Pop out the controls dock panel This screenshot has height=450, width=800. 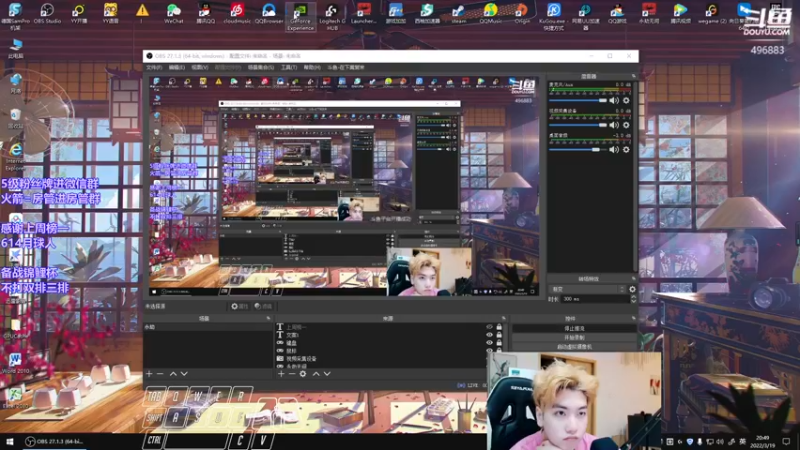point(634,318)
